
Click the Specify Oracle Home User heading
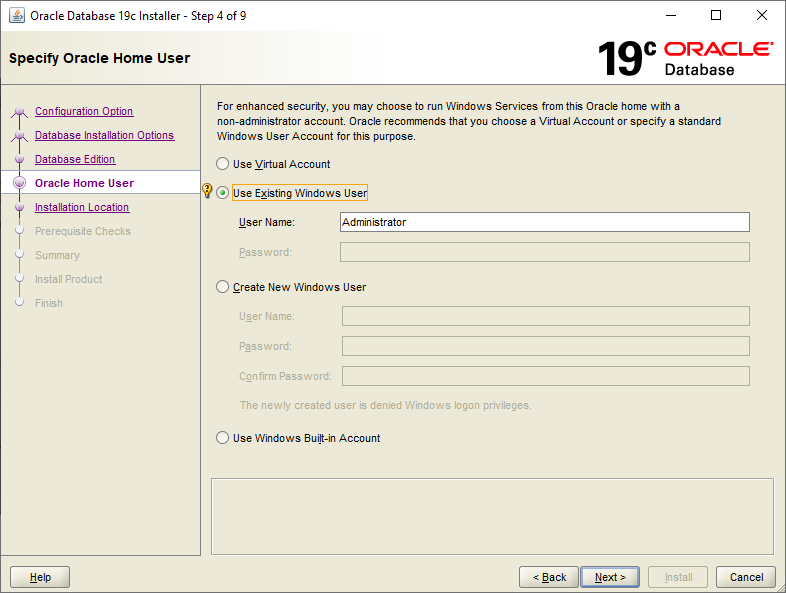(x=99, y=58)
